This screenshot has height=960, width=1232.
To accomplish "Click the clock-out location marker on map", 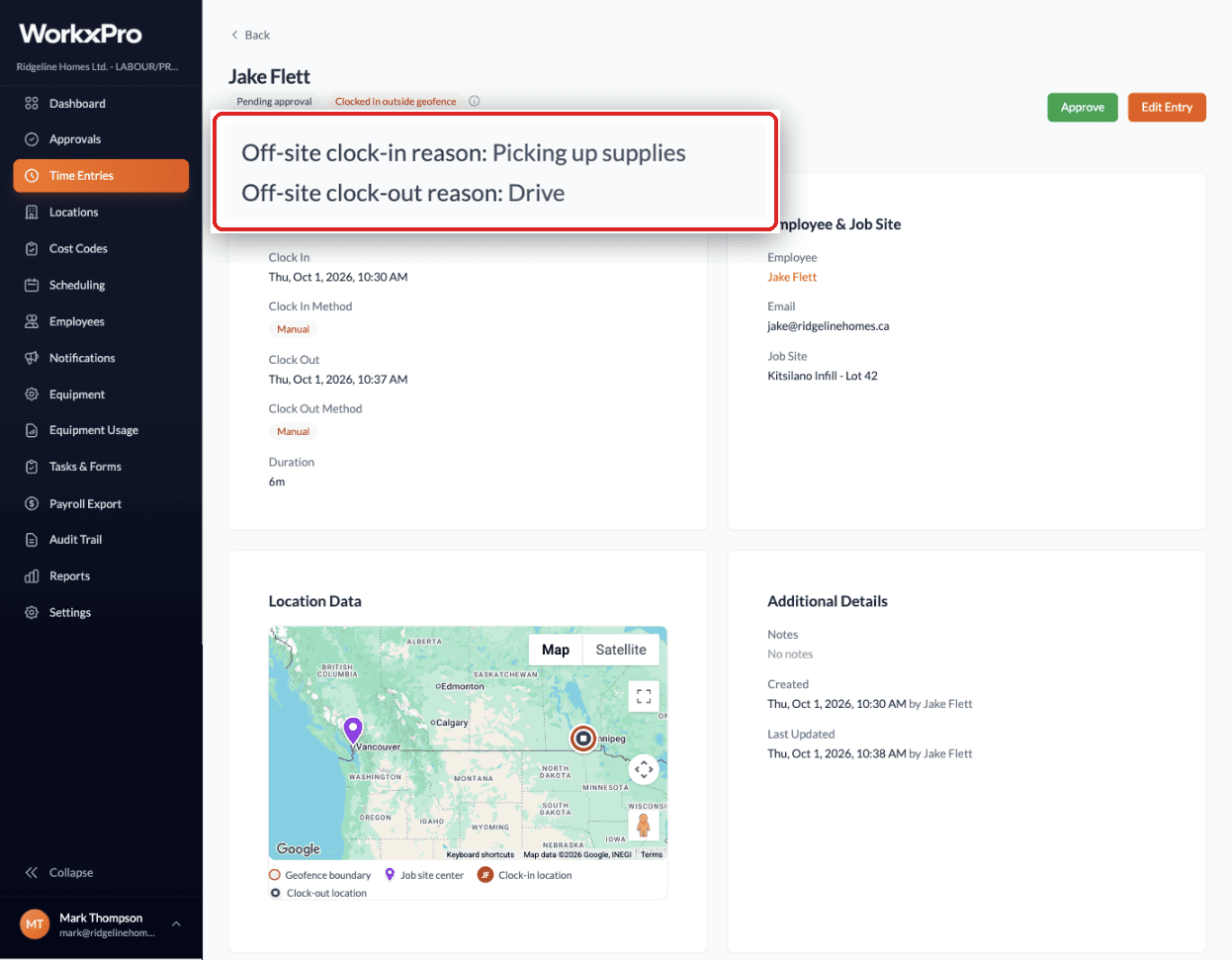I will pyautogui.click(x=583, y=739).
